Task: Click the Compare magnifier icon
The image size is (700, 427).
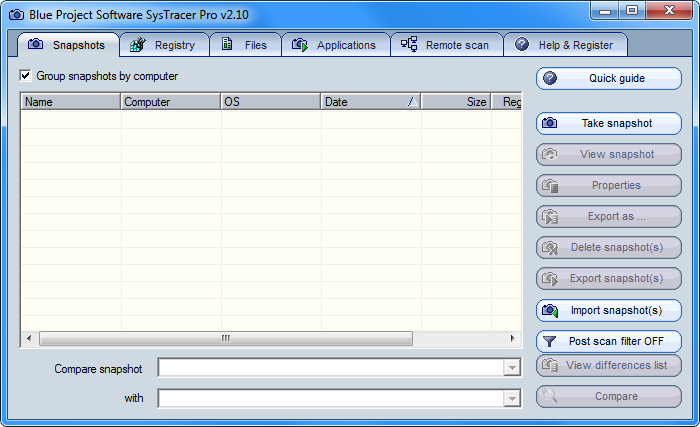Action: [549, 395]
